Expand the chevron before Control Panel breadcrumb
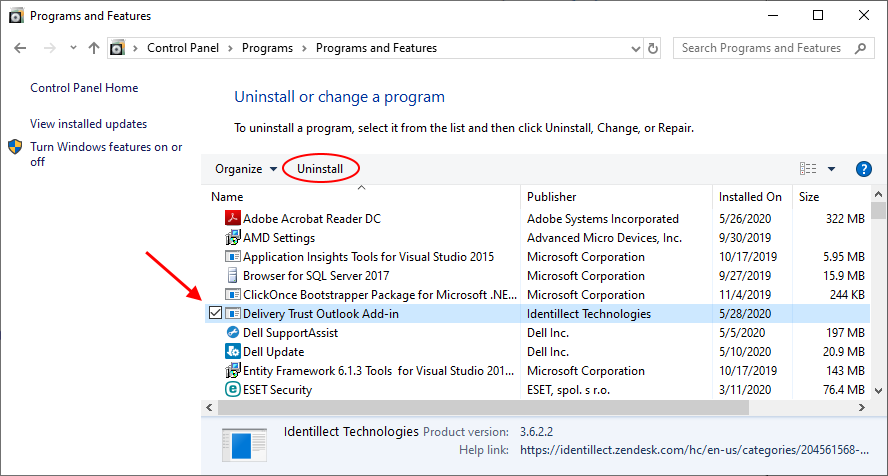This screenshot has height=476, width=888. 135,49
